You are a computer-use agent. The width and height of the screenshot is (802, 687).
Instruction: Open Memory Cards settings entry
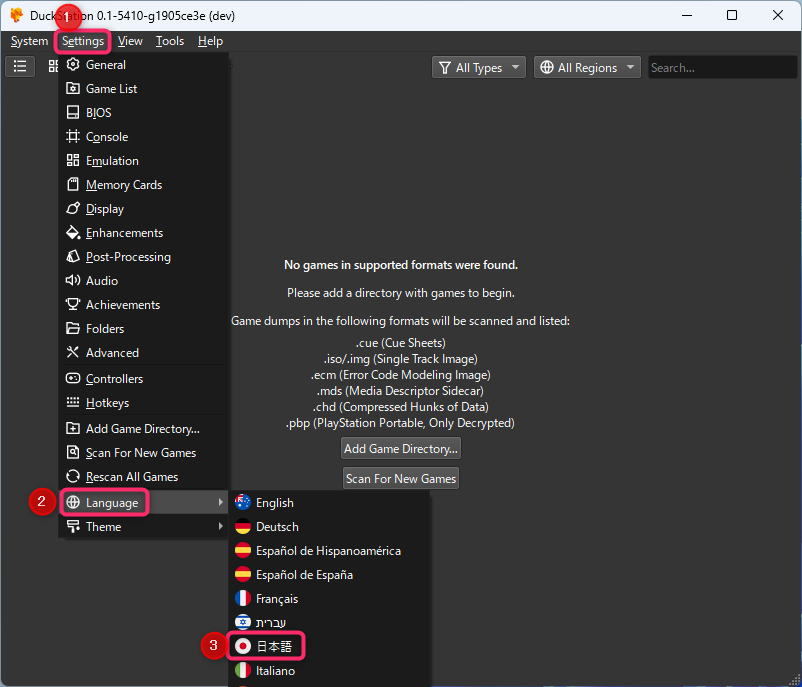144,185
